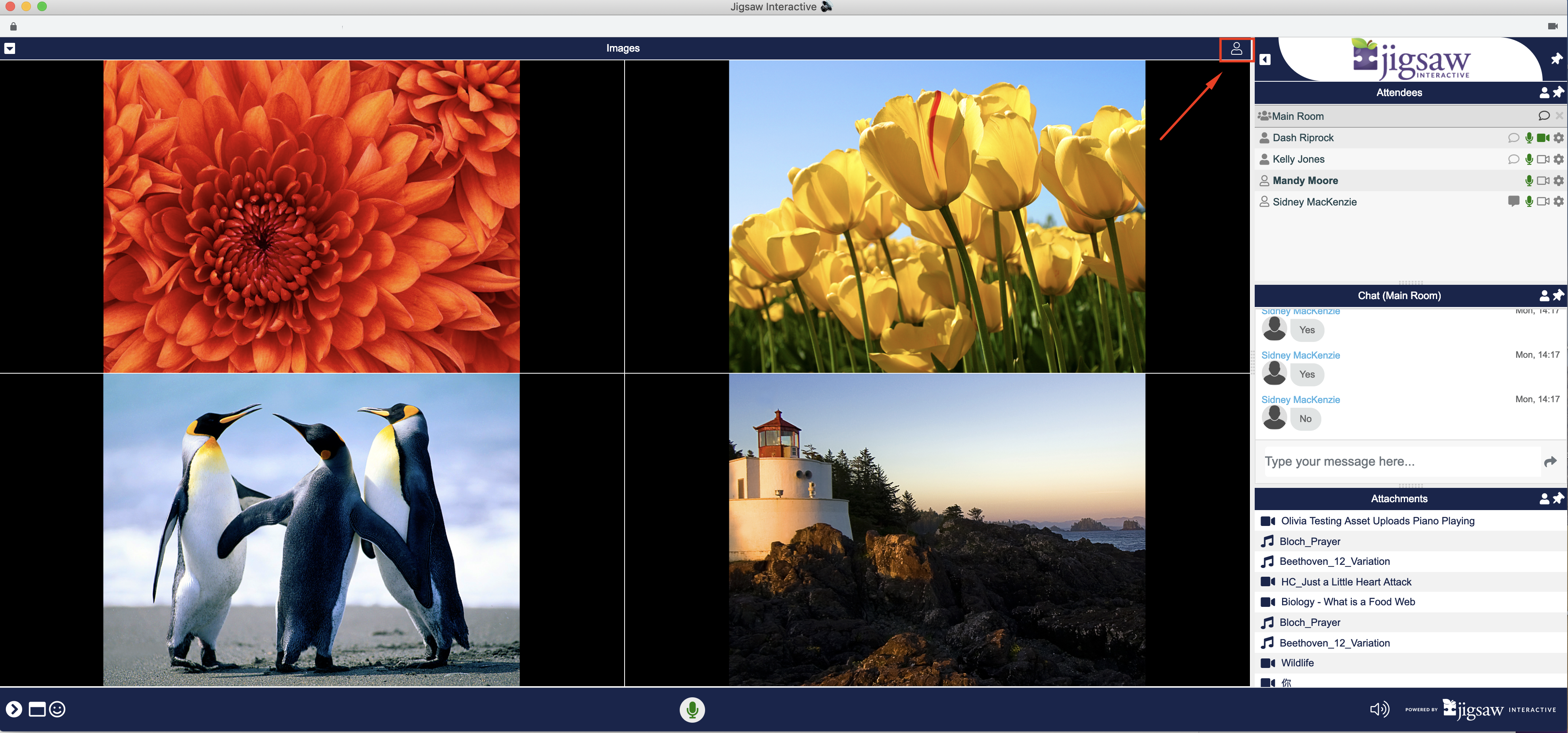
Task: Open the Images panel dropdown arrow
Action: click(x=10, y=49)
